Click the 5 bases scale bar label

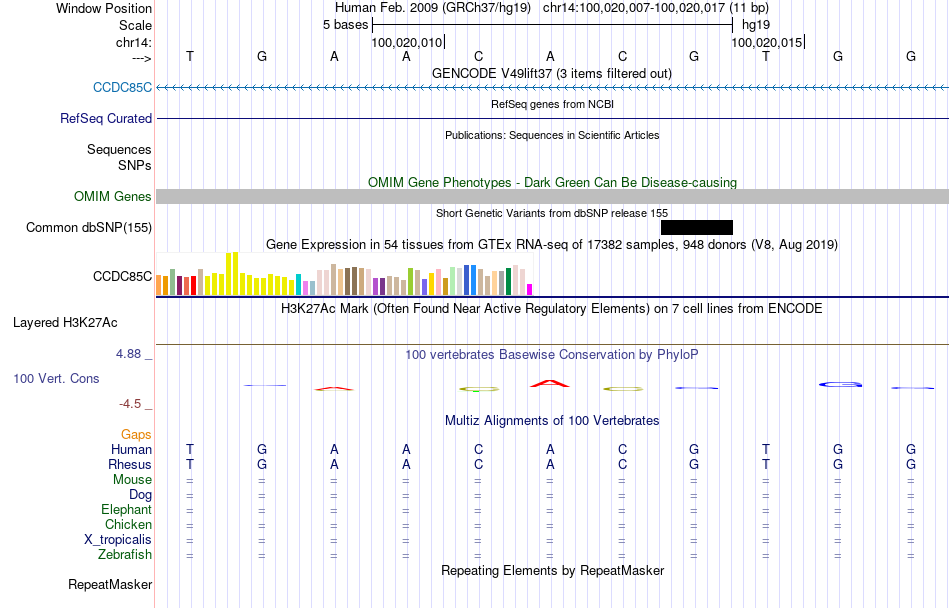pos(345,25)
